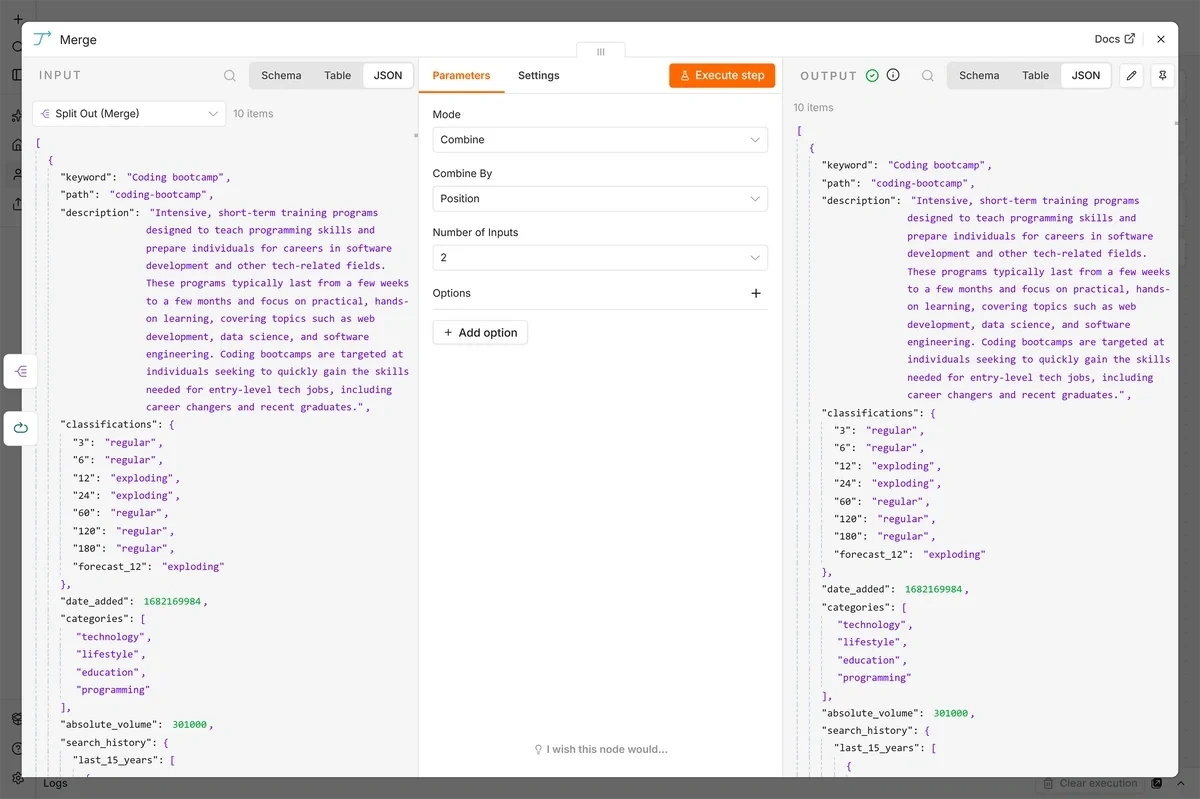The height and width of the screenshot is (799, 1200).
Task: Click the search icon in the Input panel
Action: point(230,75)
